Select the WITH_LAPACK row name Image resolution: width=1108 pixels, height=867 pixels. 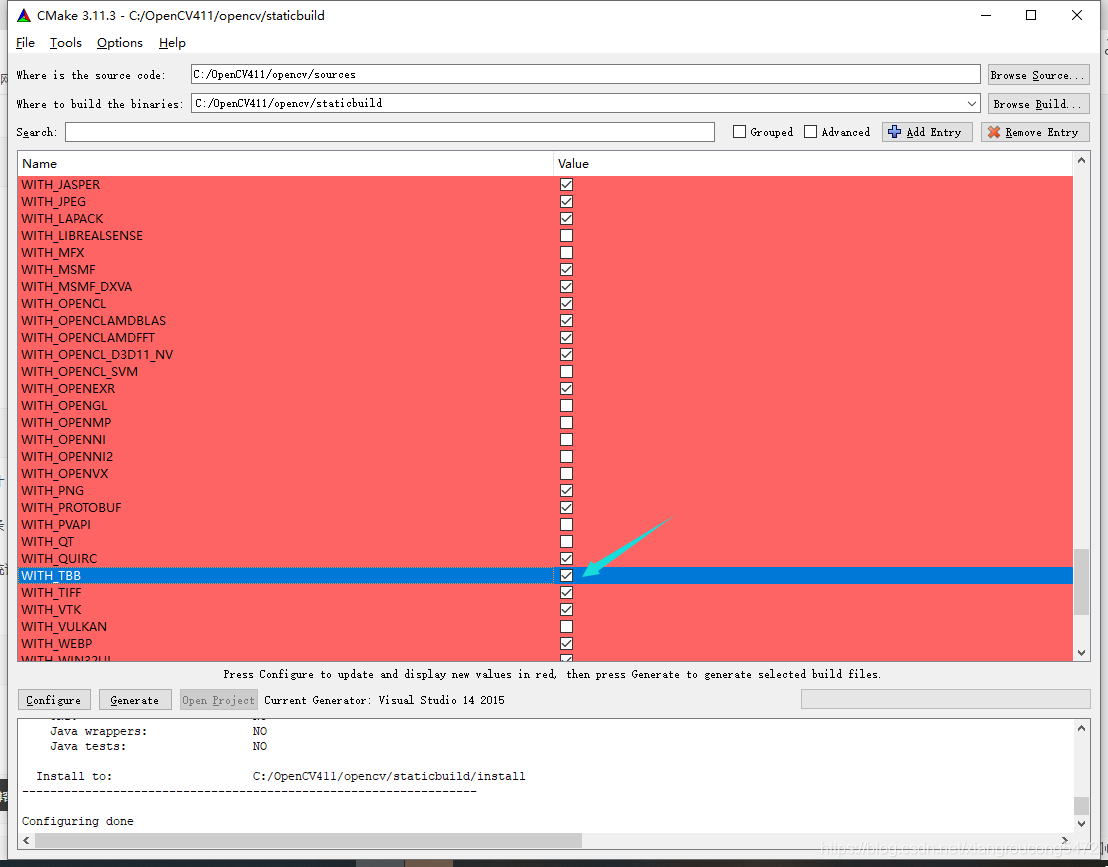tap(62, 218)
